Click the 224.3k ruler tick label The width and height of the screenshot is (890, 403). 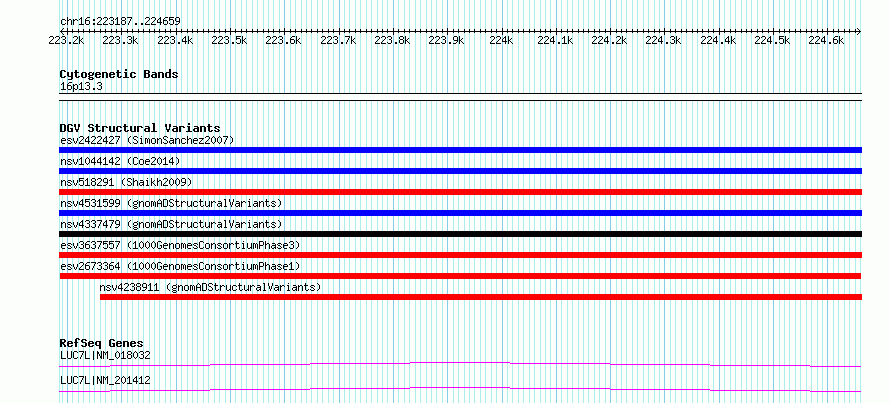coord(664,40)
